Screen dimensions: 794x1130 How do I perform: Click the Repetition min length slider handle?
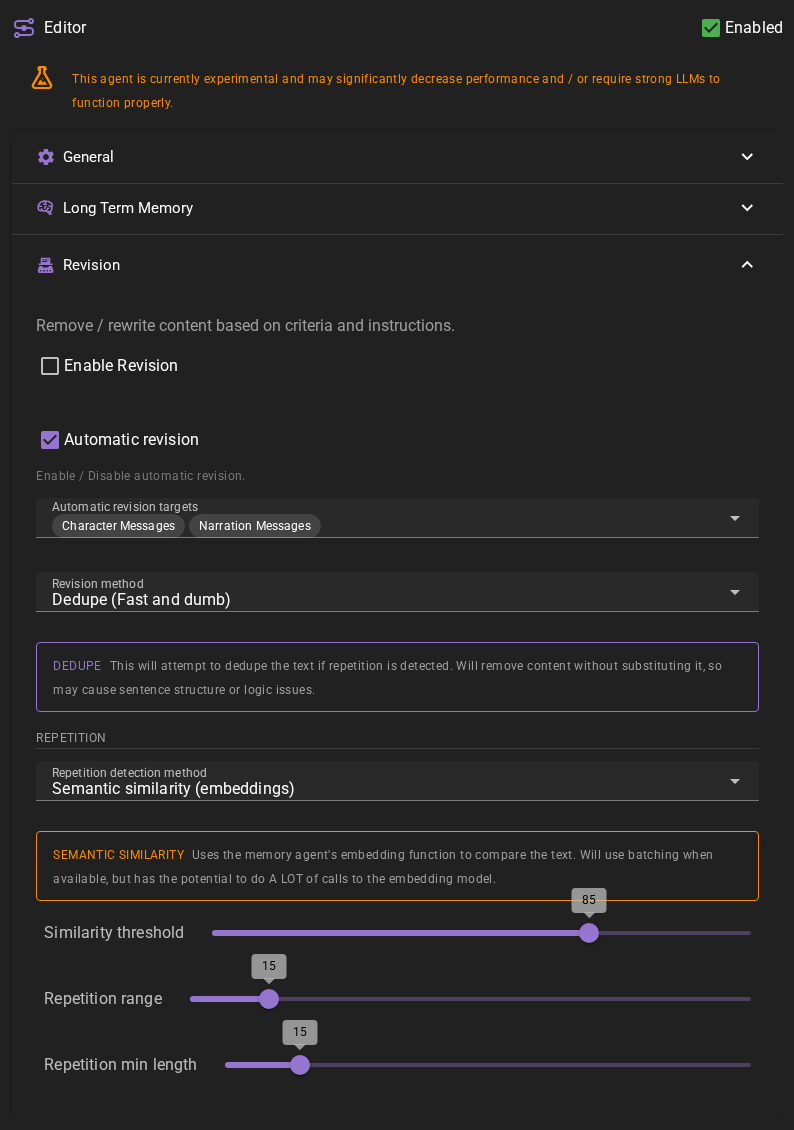click(300, 1064)
